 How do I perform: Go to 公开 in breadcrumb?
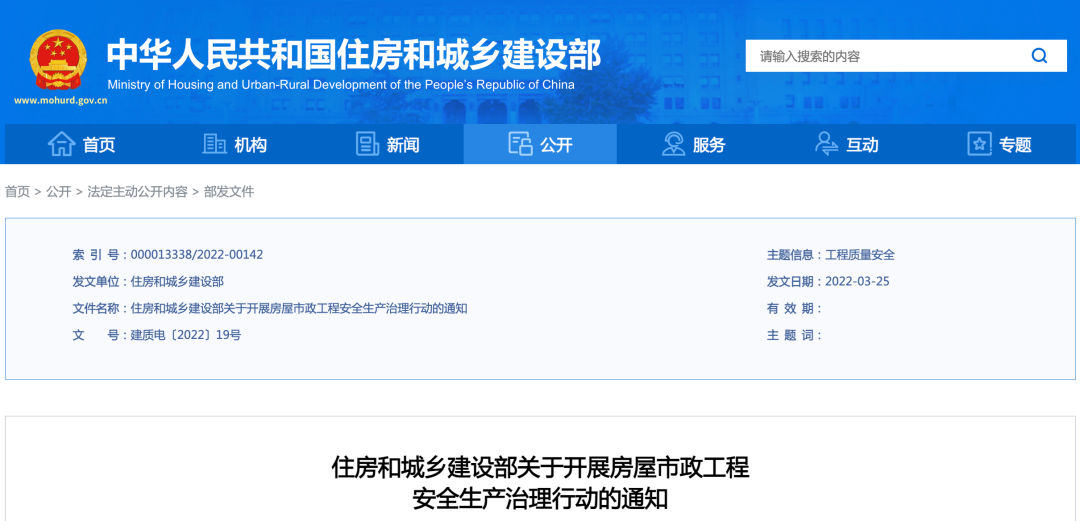tap(59, 192)
